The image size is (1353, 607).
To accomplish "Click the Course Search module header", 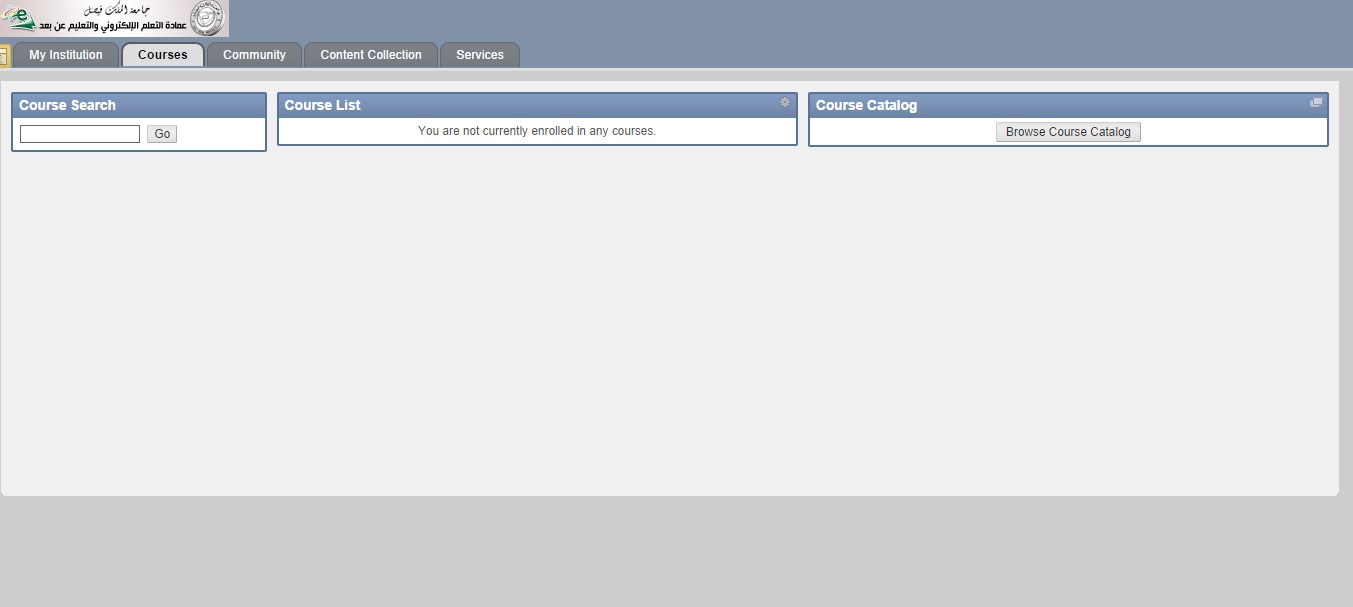I will coord(139,105).
